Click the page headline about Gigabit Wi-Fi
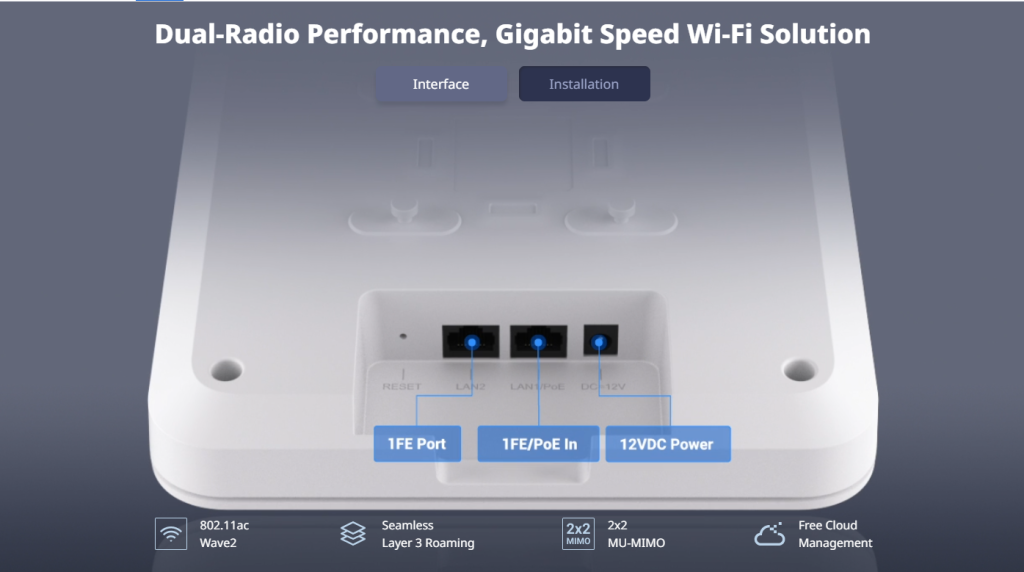The height and width of the screenshot is (572, 1024). click(512, 34)
